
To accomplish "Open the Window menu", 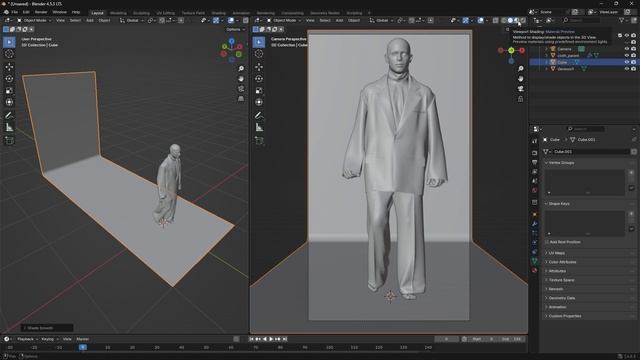I will 60,12.
